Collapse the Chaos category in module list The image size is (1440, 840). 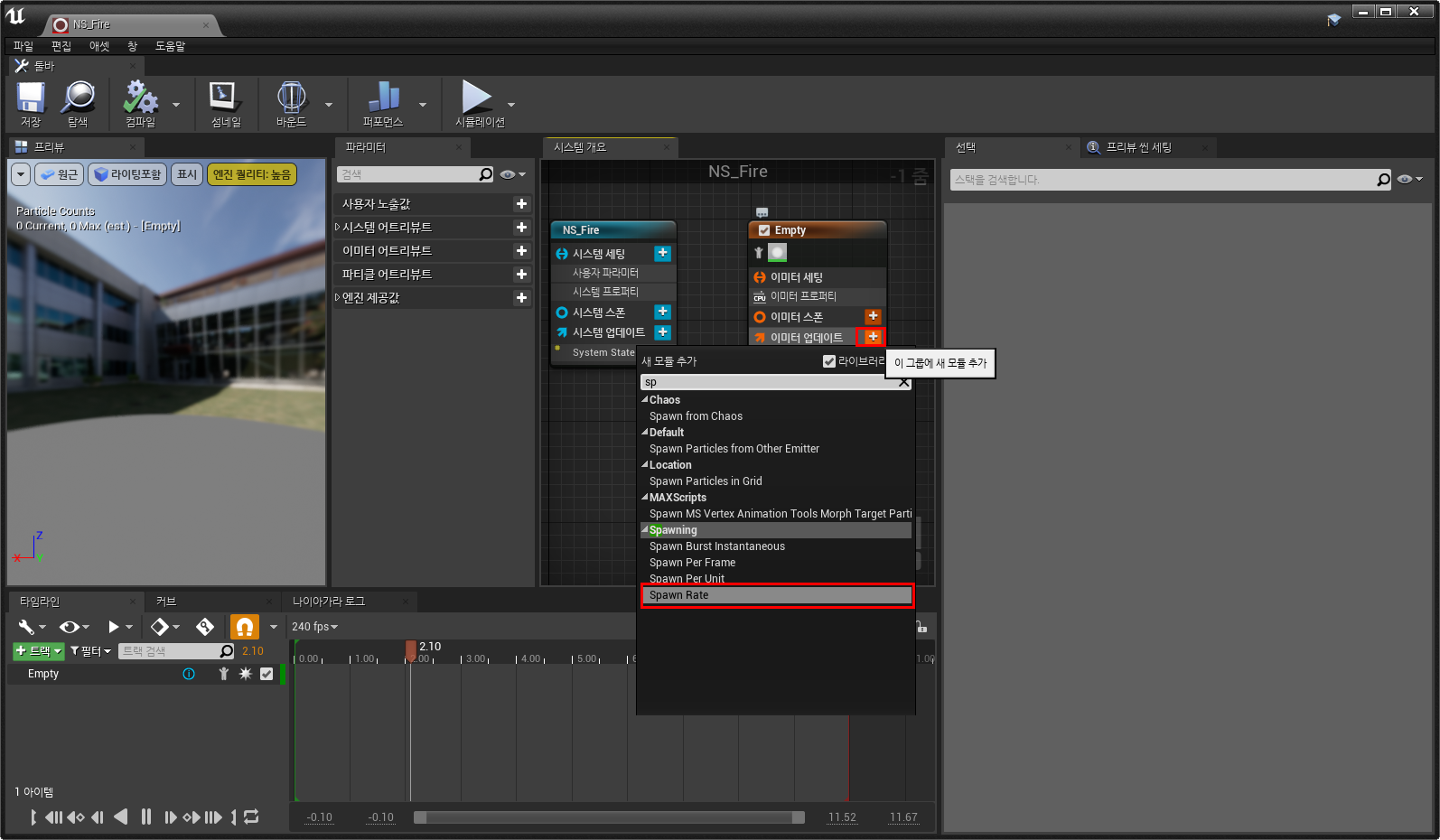[x=645, y=400]
